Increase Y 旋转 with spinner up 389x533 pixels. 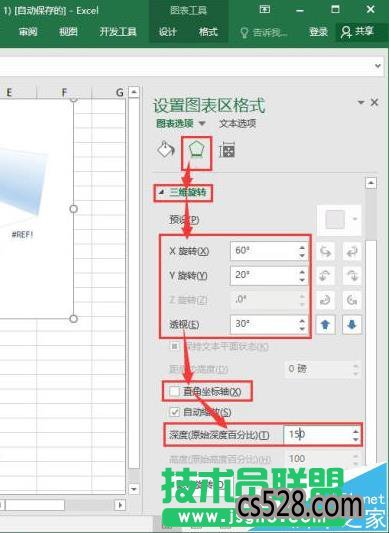point(302,271)
